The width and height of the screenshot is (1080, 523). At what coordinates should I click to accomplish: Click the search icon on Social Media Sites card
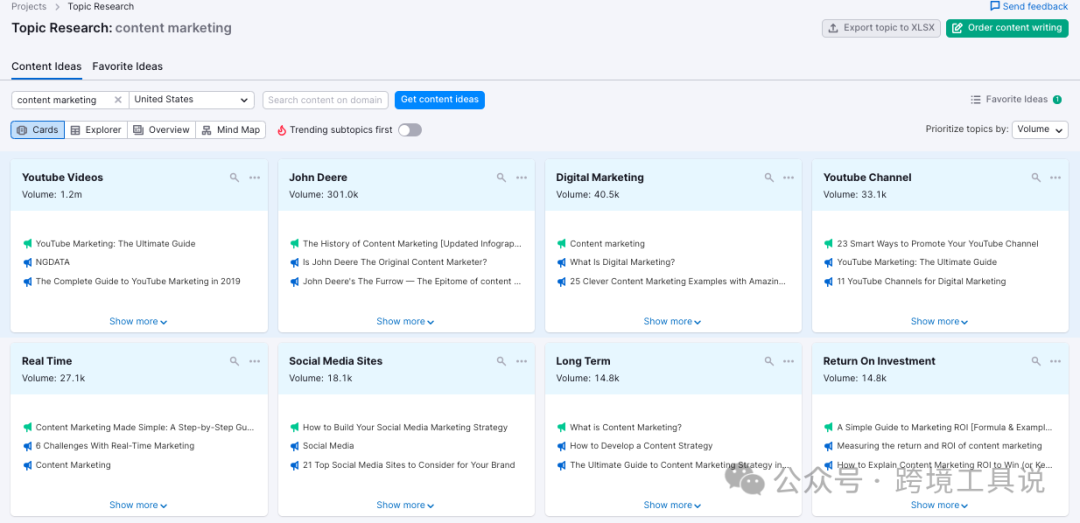(x=501, y=361)
